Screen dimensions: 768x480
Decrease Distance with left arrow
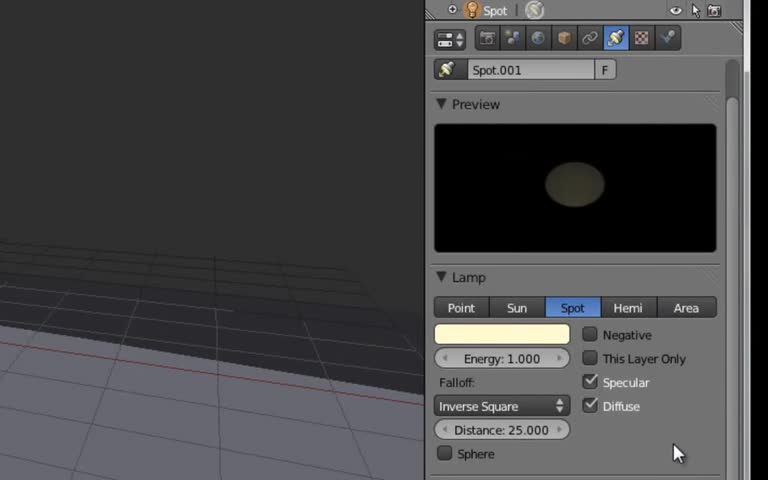445,430
